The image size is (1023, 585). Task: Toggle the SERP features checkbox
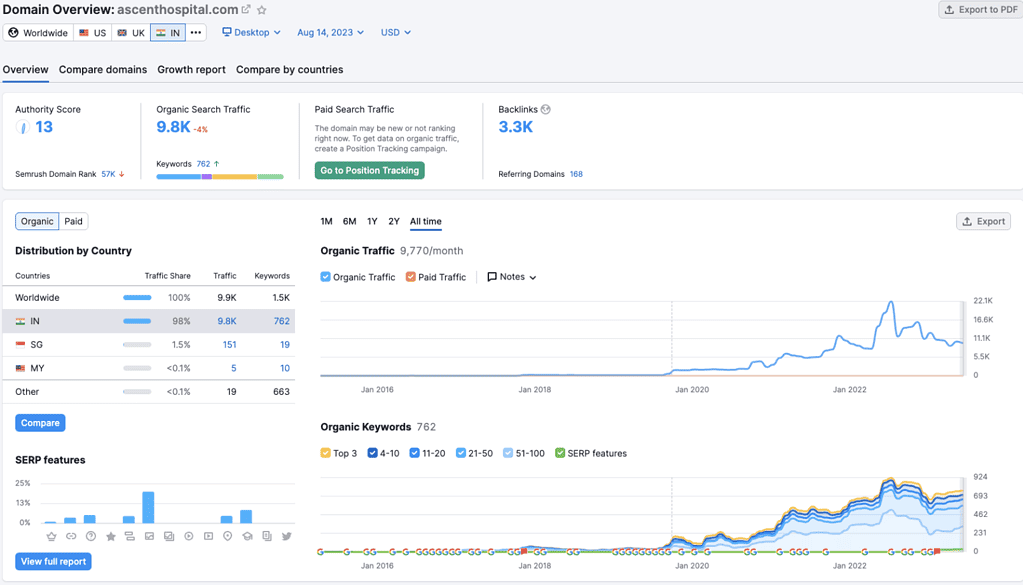coord(560,453)
